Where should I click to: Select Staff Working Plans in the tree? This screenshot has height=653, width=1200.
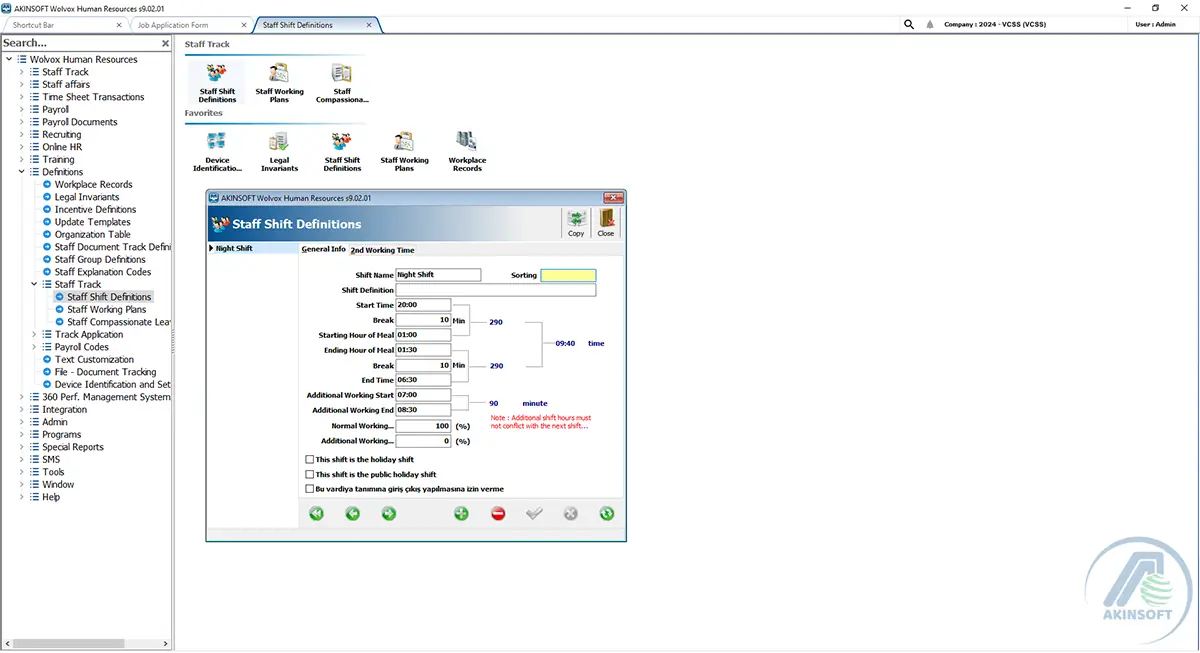[106, 310]
